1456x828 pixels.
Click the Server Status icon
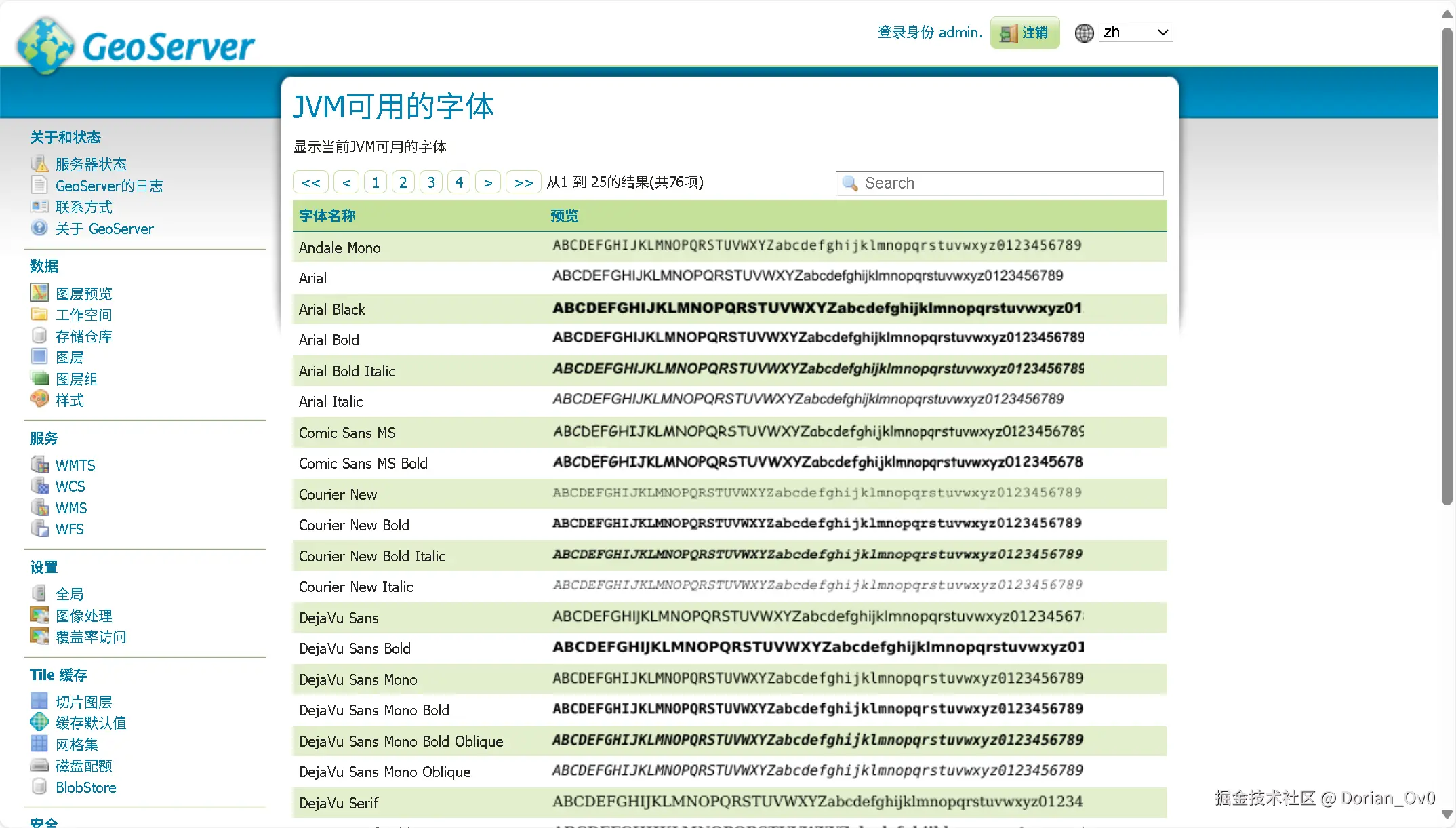[39, 163]
